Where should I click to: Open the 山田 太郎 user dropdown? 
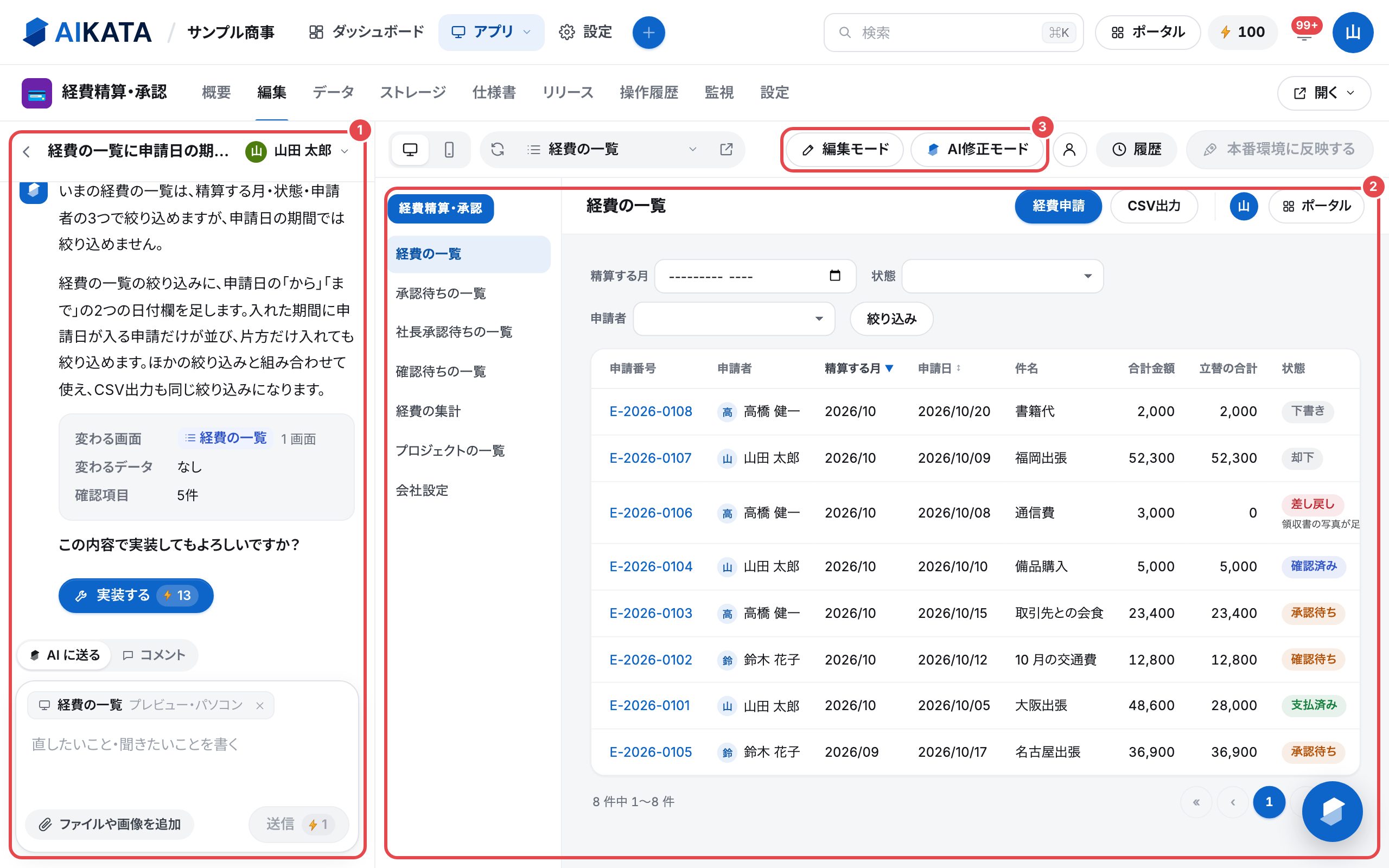(x=297, y=151)
